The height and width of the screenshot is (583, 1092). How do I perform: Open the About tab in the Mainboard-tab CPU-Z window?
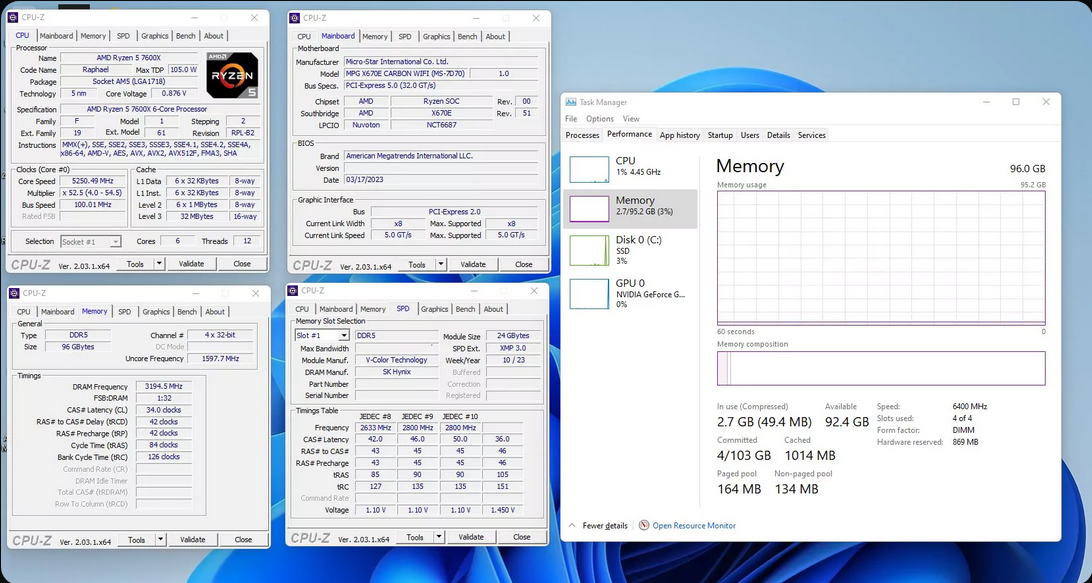point(495,36)
